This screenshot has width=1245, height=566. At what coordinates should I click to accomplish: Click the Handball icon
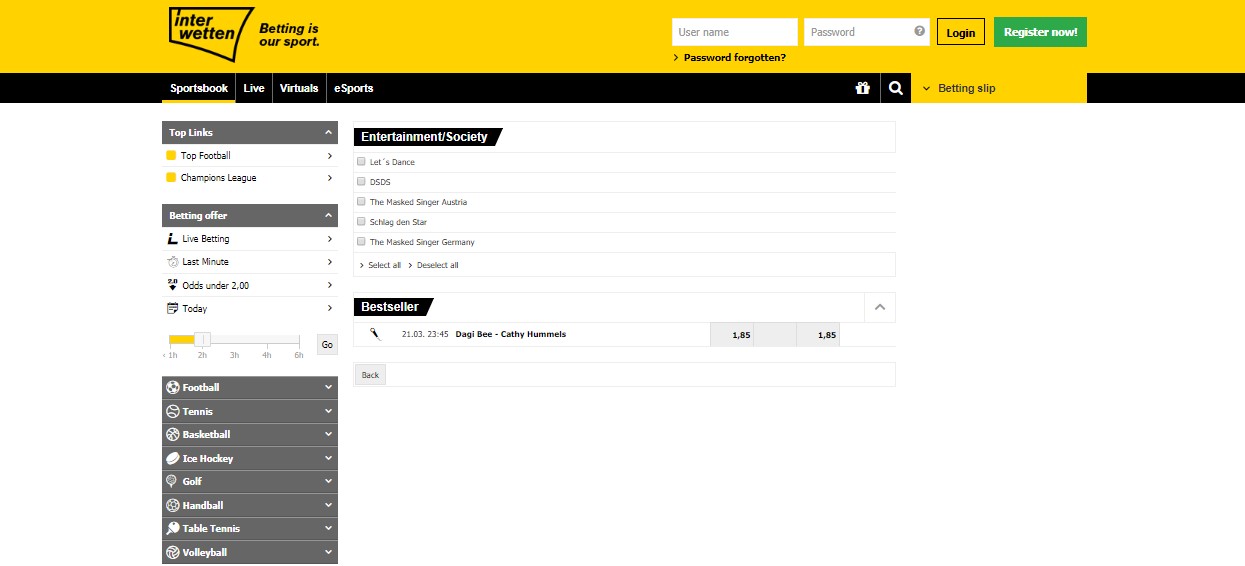click(173, 505)
